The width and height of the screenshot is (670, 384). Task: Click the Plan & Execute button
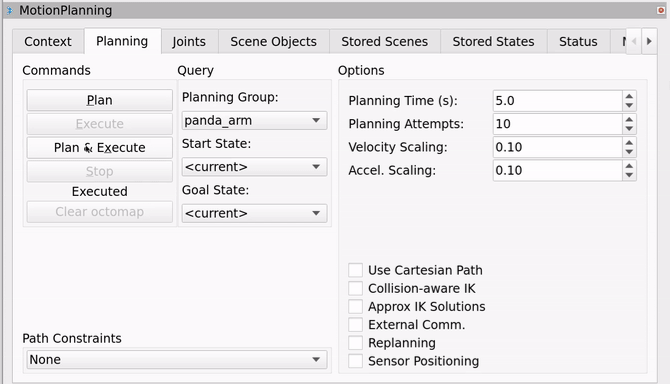[100, 147]
